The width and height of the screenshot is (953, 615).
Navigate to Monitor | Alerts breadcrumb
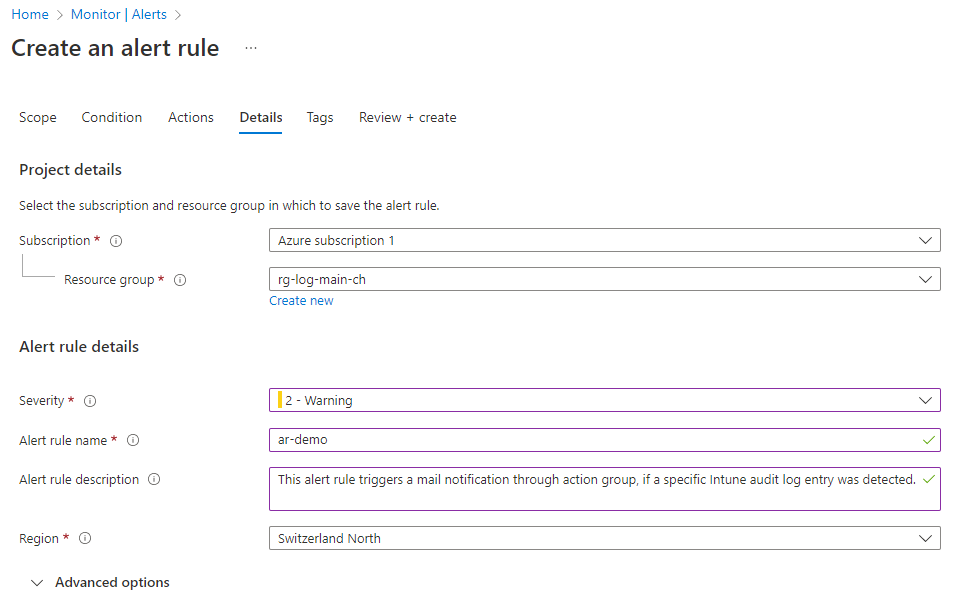[120, 14]
